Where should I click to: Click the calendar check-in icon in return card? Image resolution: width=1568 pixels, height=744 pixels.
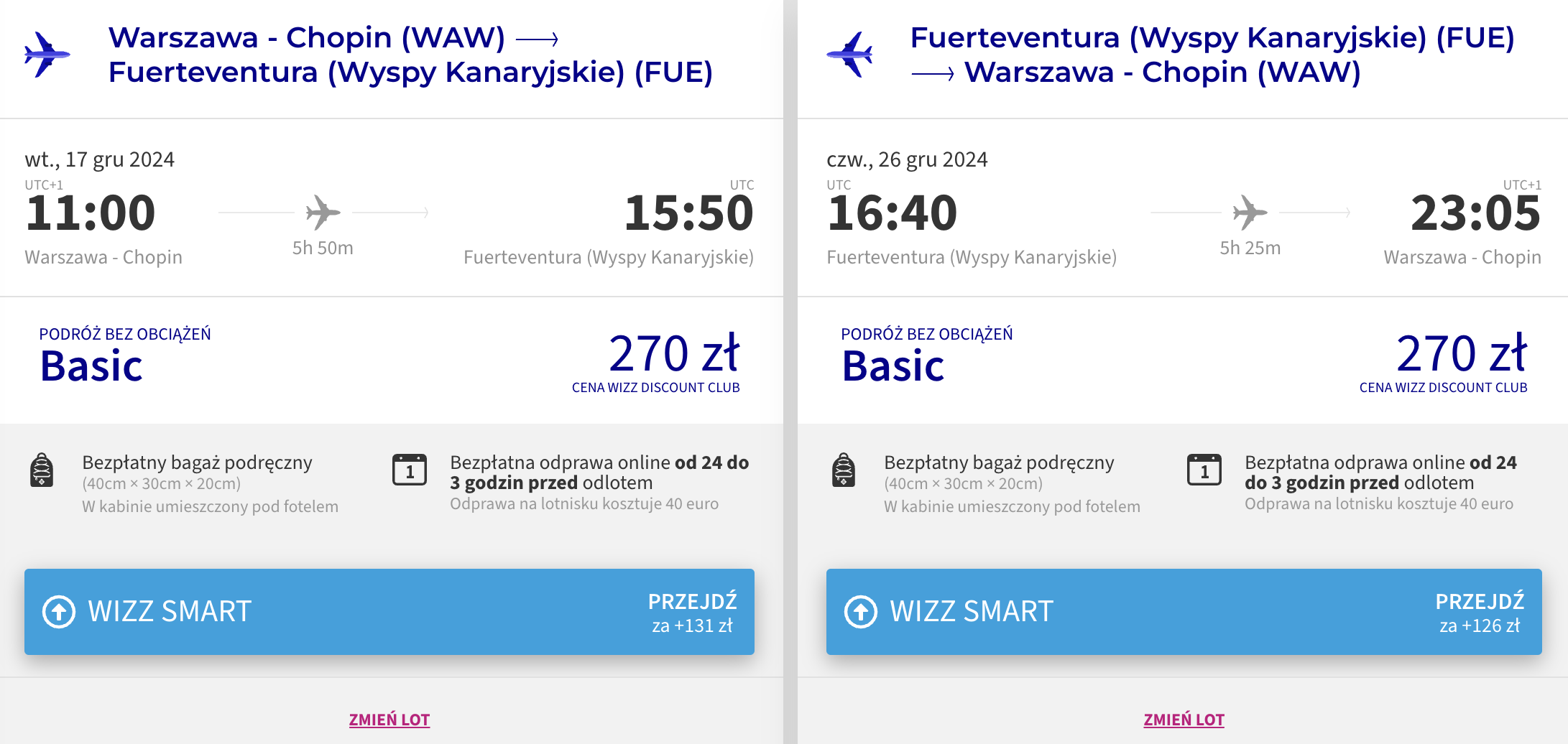pyautogui.click(x=1204, y=470)
